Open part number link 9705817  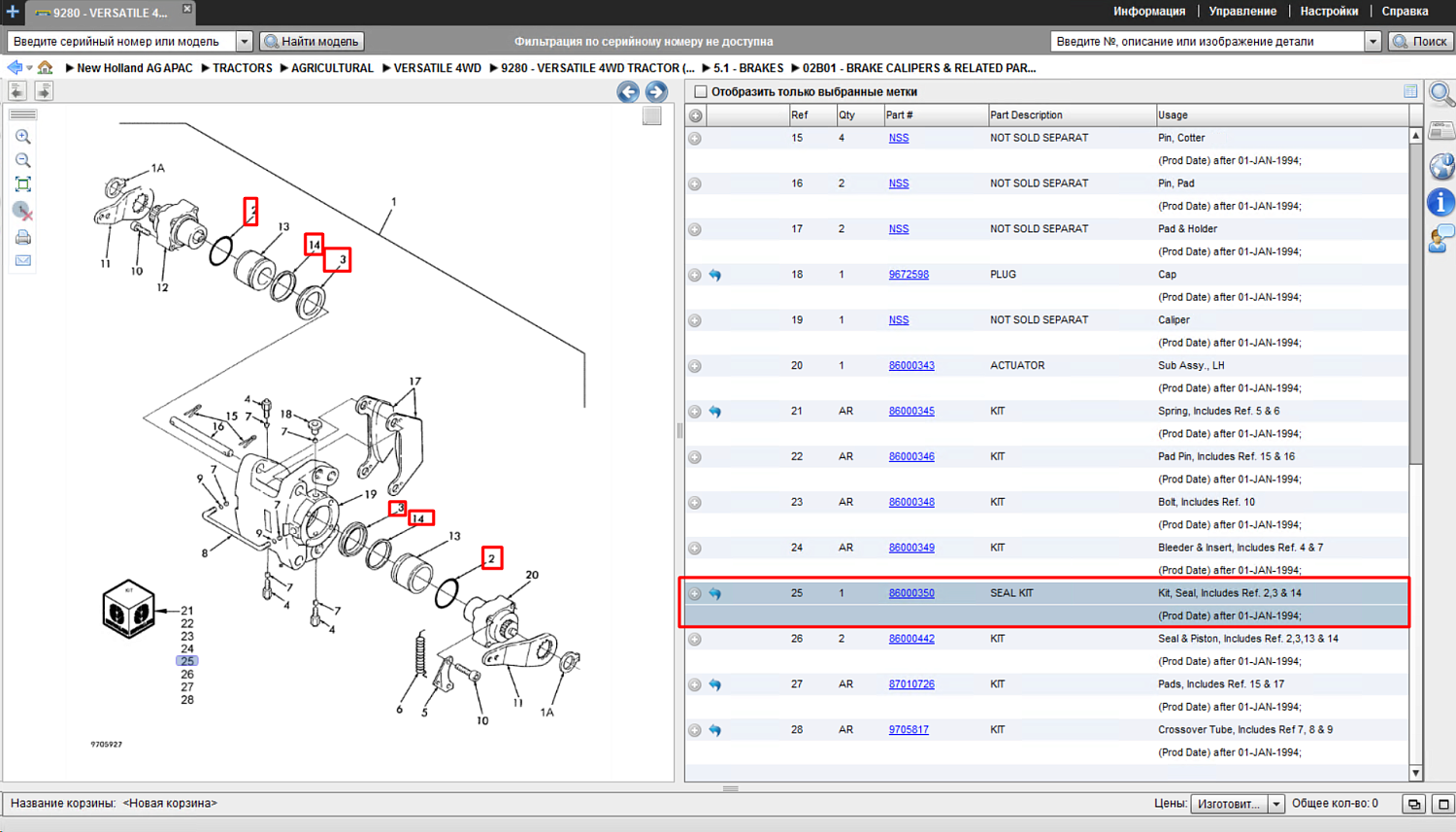909,730
